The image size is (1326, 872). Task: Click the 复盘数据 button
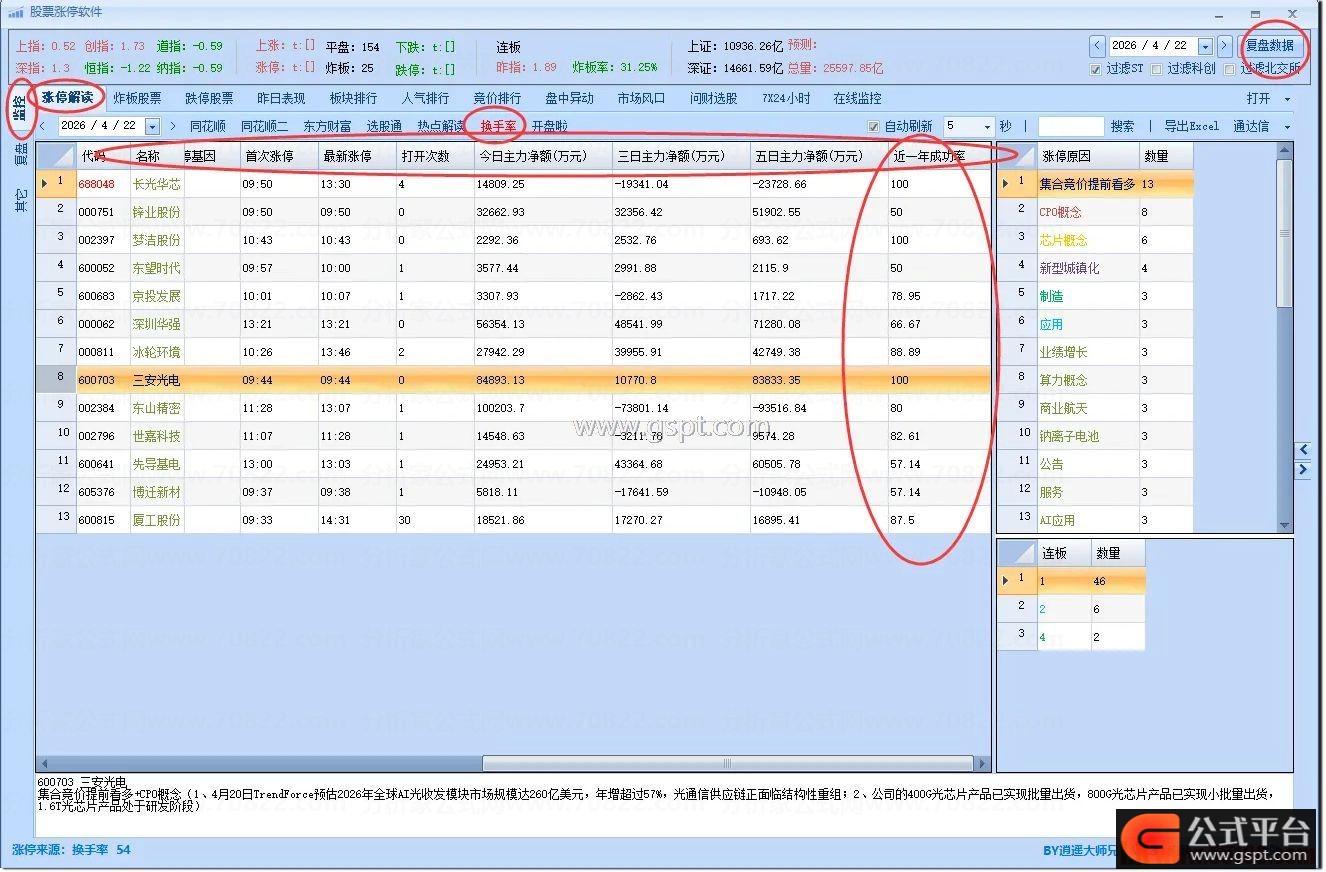(x=1269, y=45)
